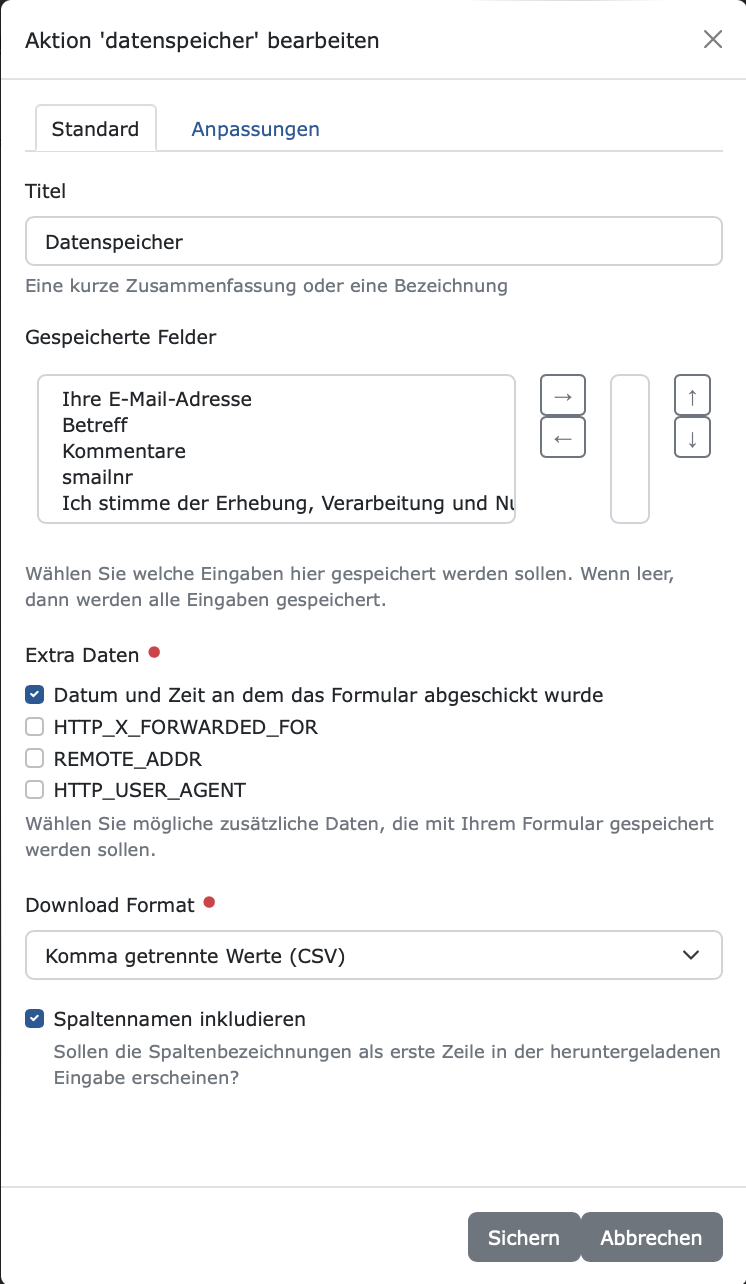Select the Standard tab
Viewport: 746px width, 1284px height.
[95, 129]
